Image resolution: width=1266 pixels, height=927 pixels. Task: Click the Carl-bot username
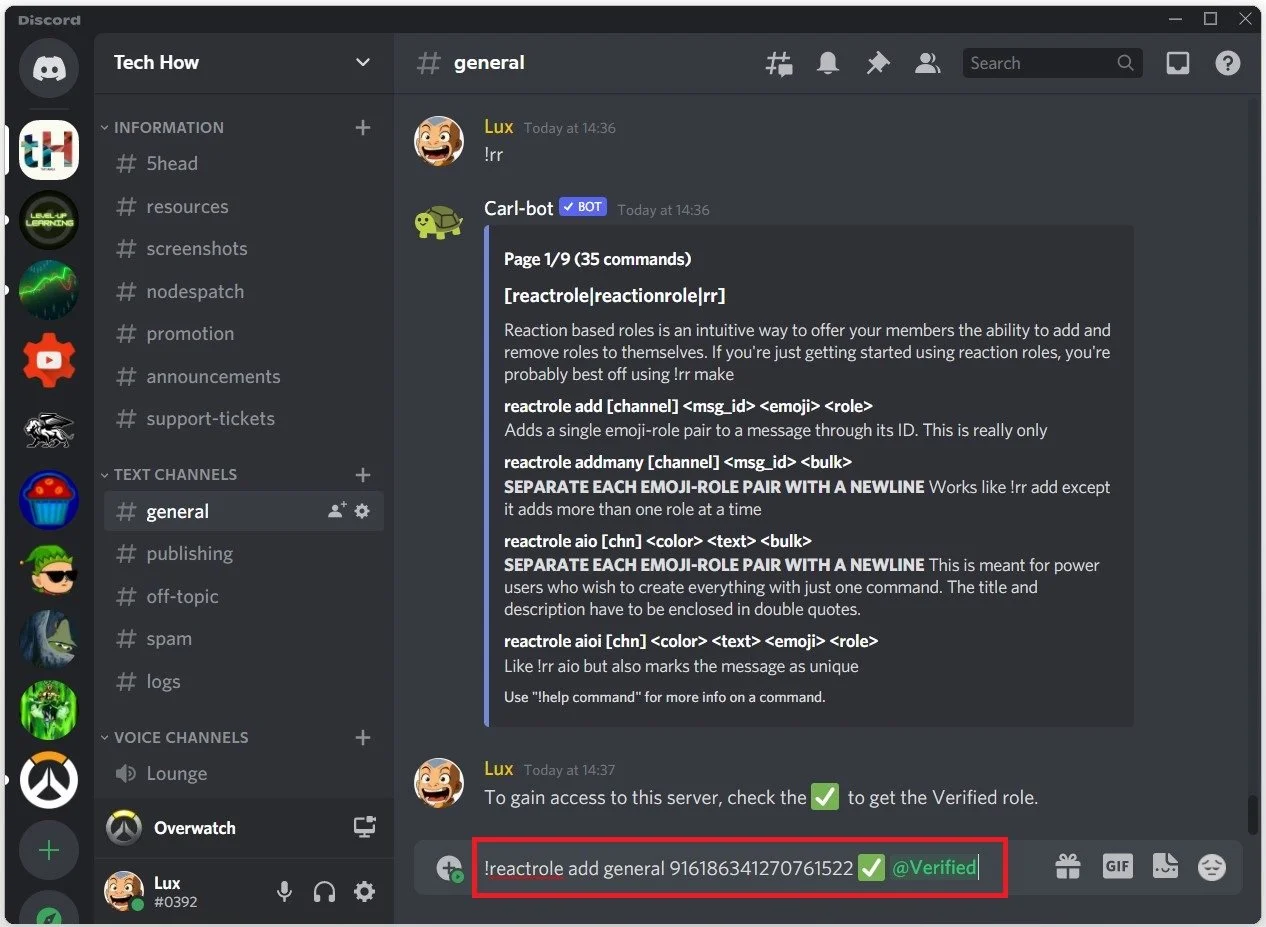coord(519,208)
